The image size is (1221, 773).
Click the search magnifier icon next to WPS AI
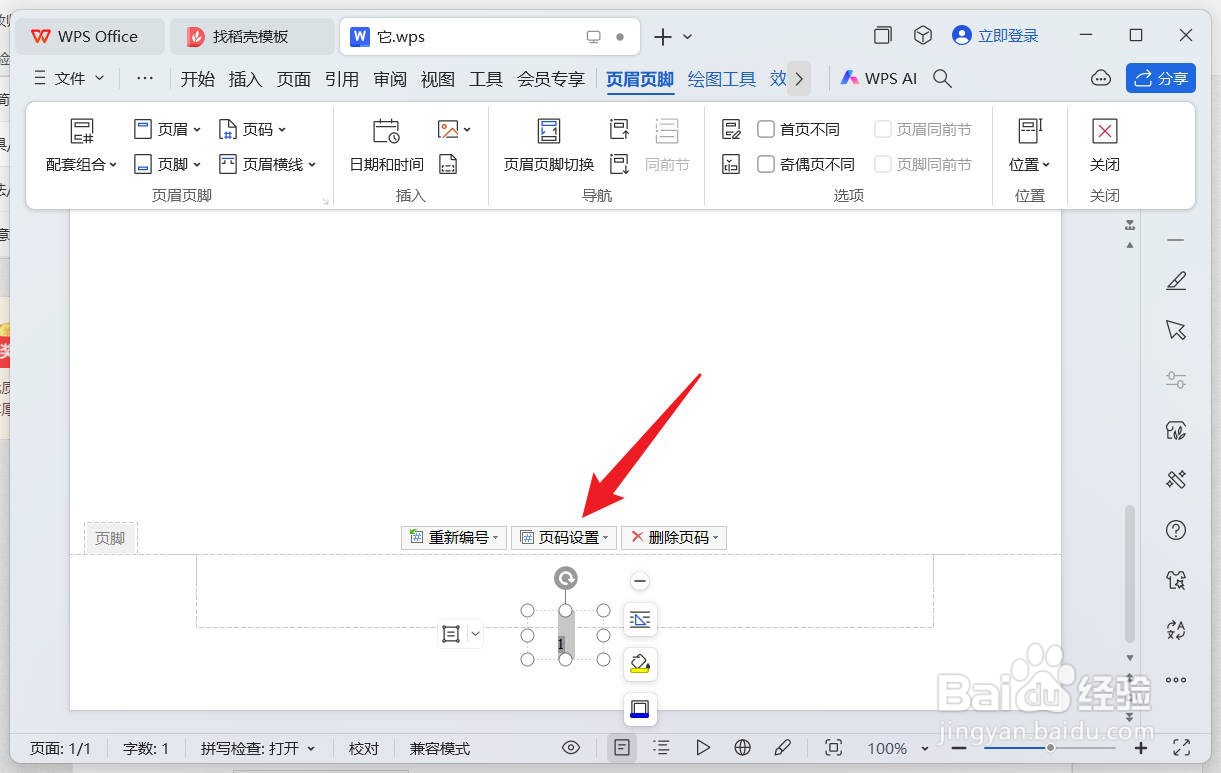[x=941, y=78]
